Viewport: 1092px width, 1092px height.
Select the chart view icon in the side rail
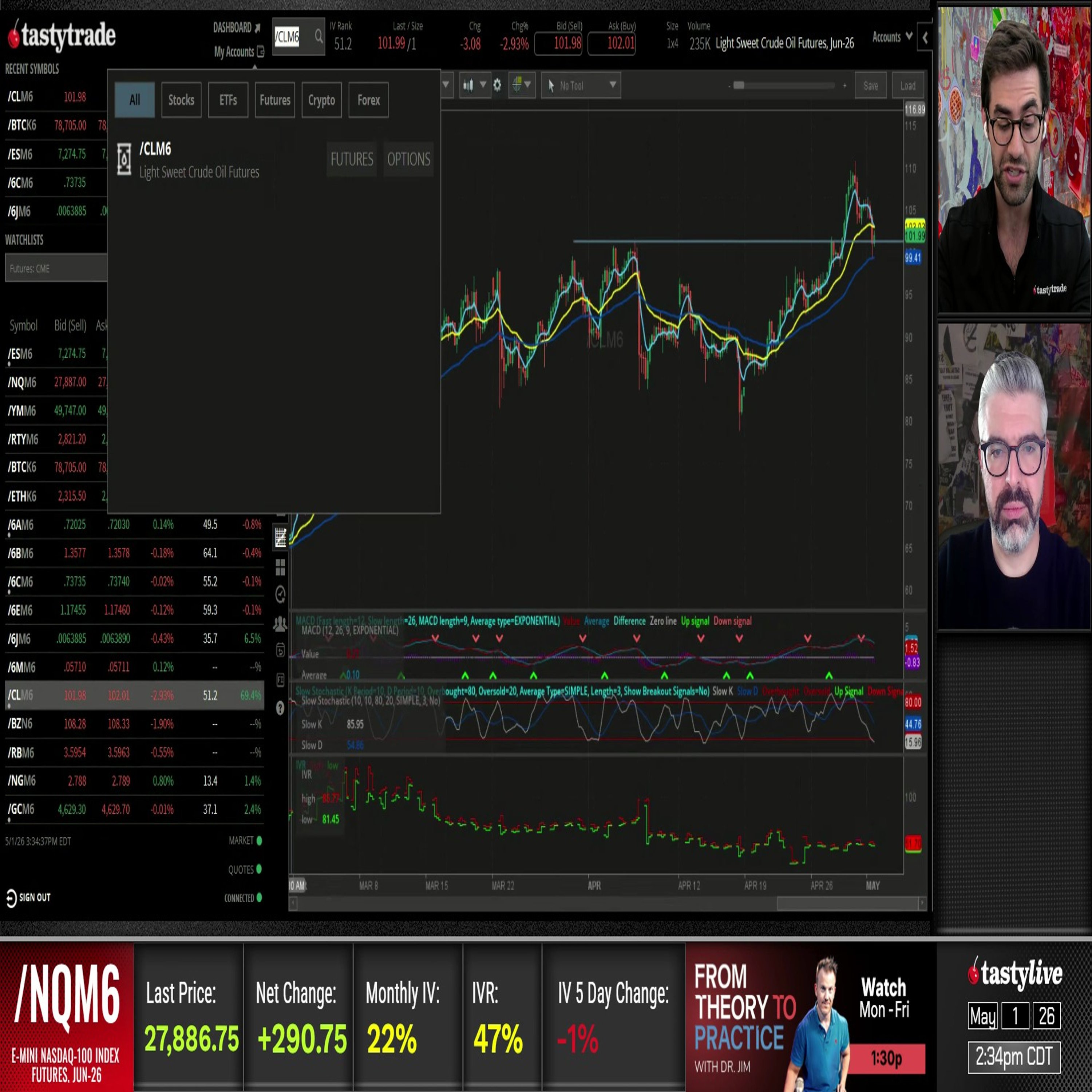(x=280, y=538)
